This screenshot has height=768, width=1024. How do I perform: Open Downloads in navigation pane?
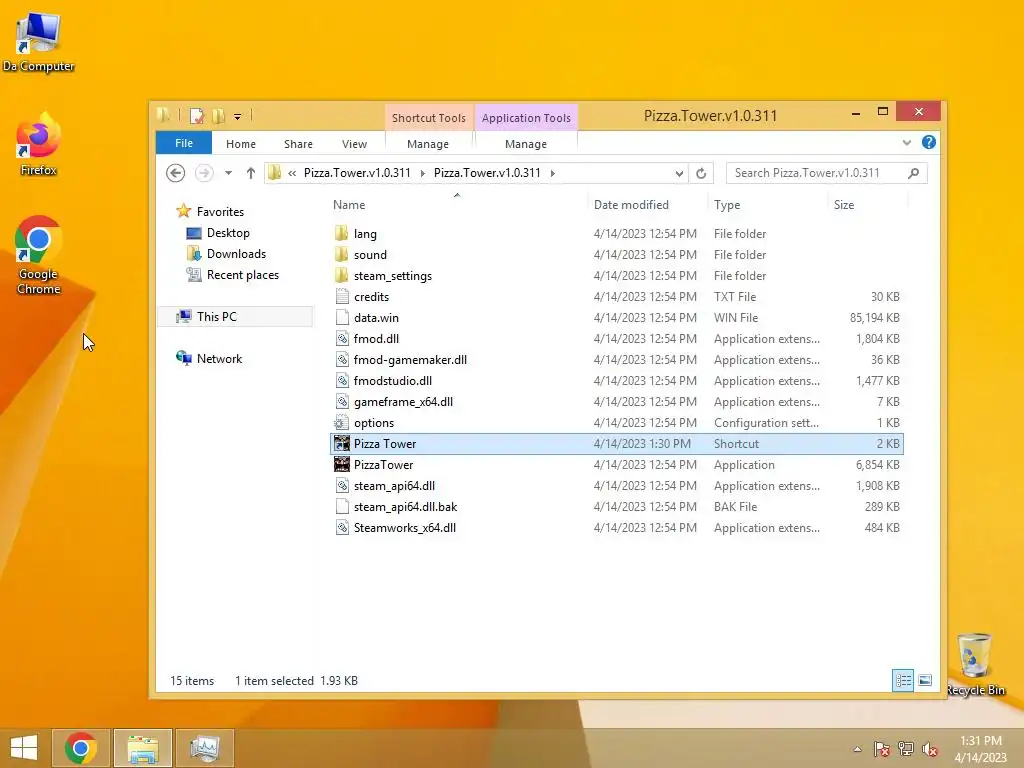(x=236, y=253)
